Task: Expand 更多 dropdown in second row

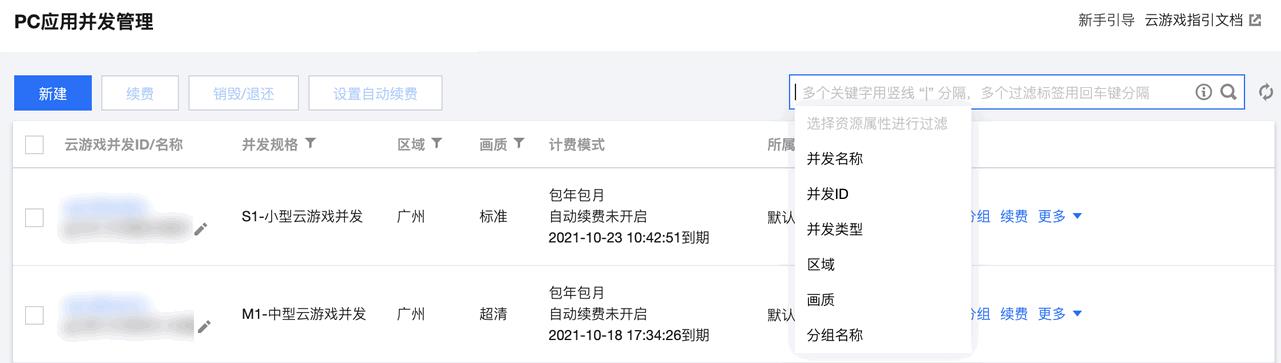Action: [x=1060, y=314]
